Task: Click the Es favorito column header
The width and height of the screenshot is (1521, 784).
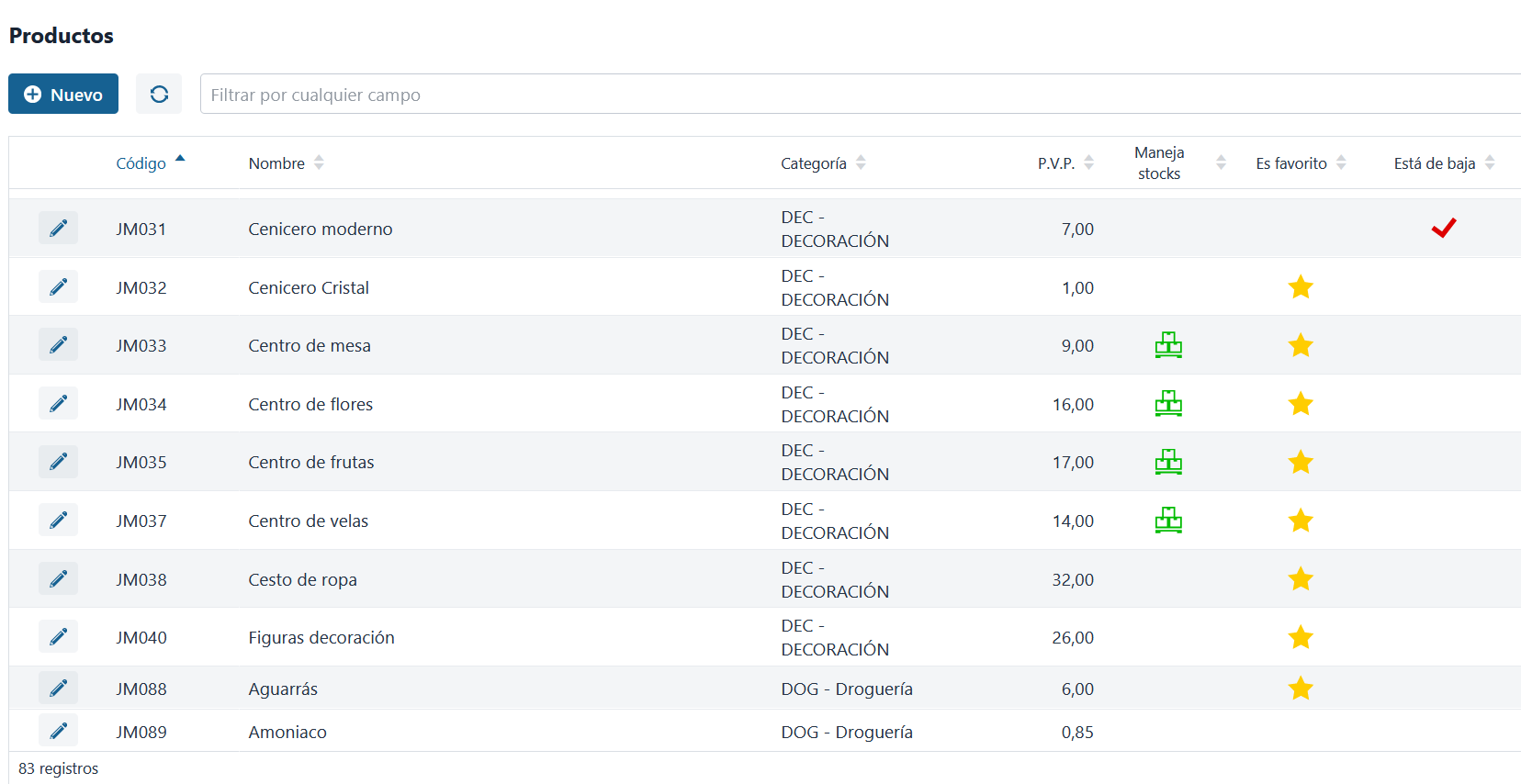Action: tap(1290, 163)
